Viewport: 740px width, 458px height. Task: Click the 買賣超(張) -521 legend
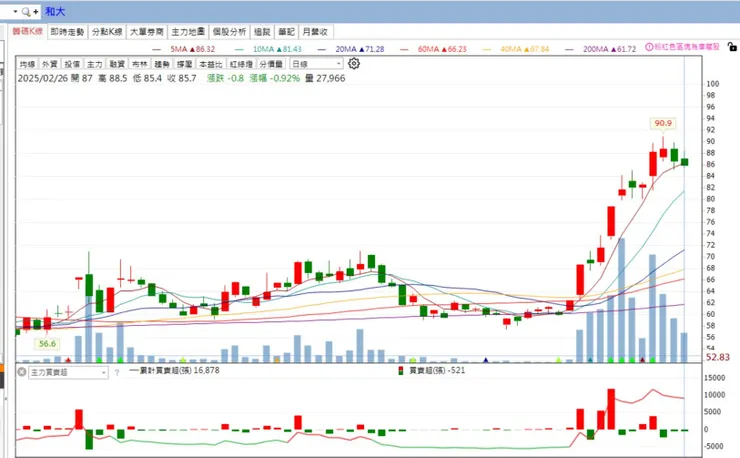(432, 371)
